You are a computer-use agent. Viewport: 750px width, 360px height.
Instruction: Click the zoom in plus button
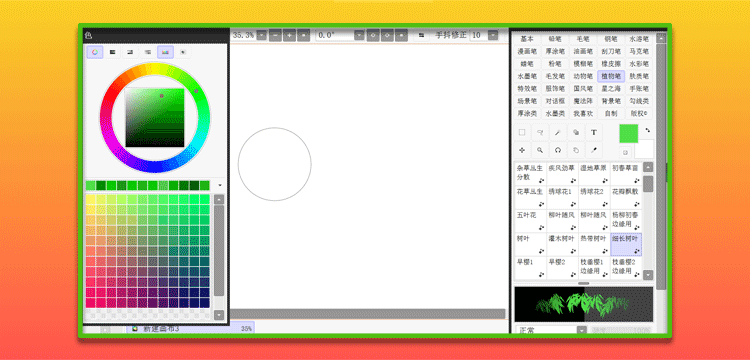289,35
